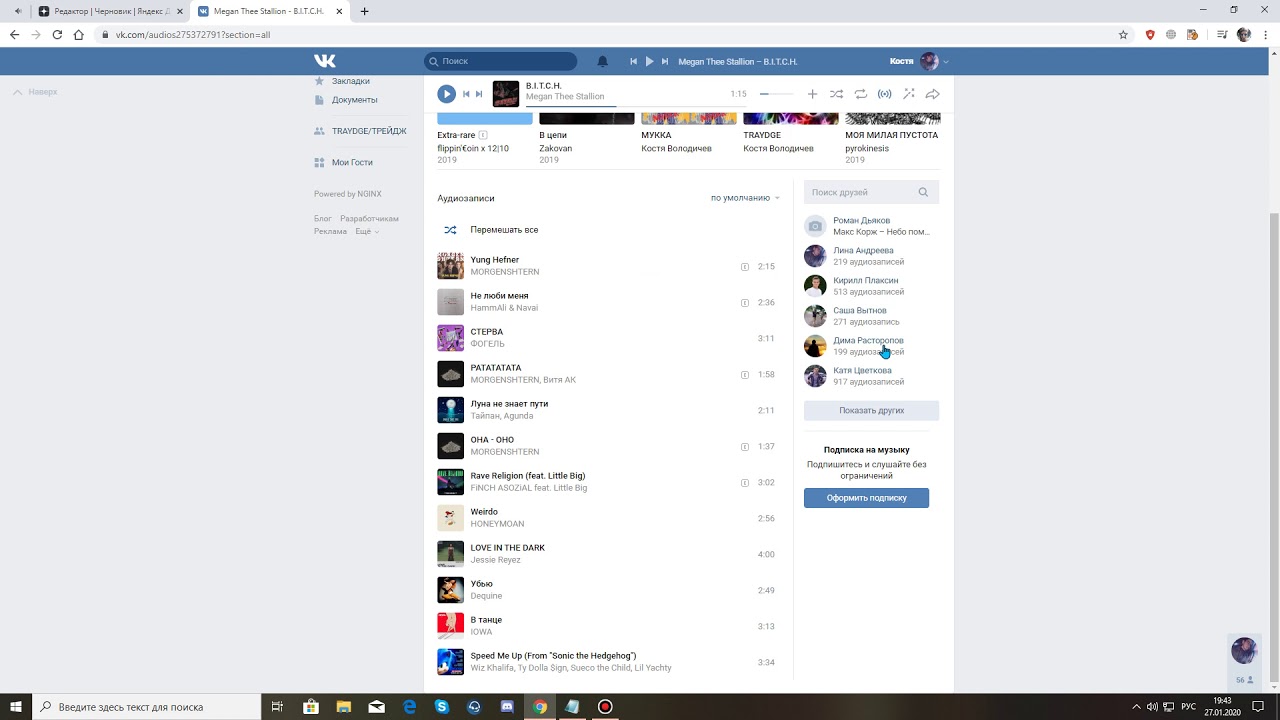Toggle shuffle in the audio player
Screen dimensions: 1280x720
(836, 94)
